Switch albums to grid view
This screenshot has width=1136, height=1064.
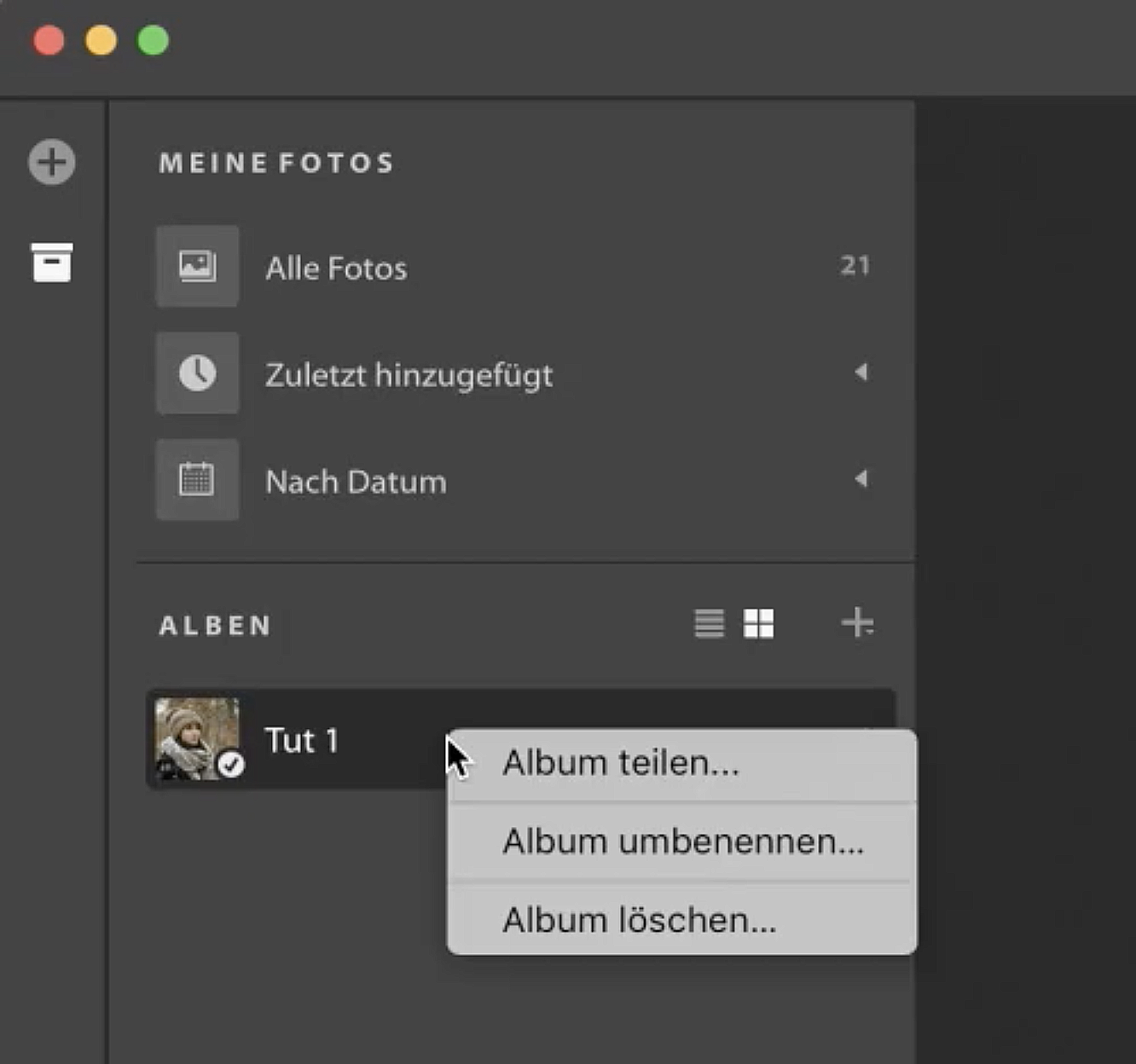(758, 623)
